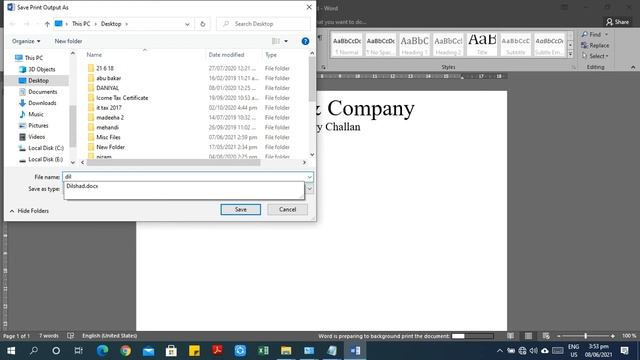Select the DANIYAL folder

107,88
